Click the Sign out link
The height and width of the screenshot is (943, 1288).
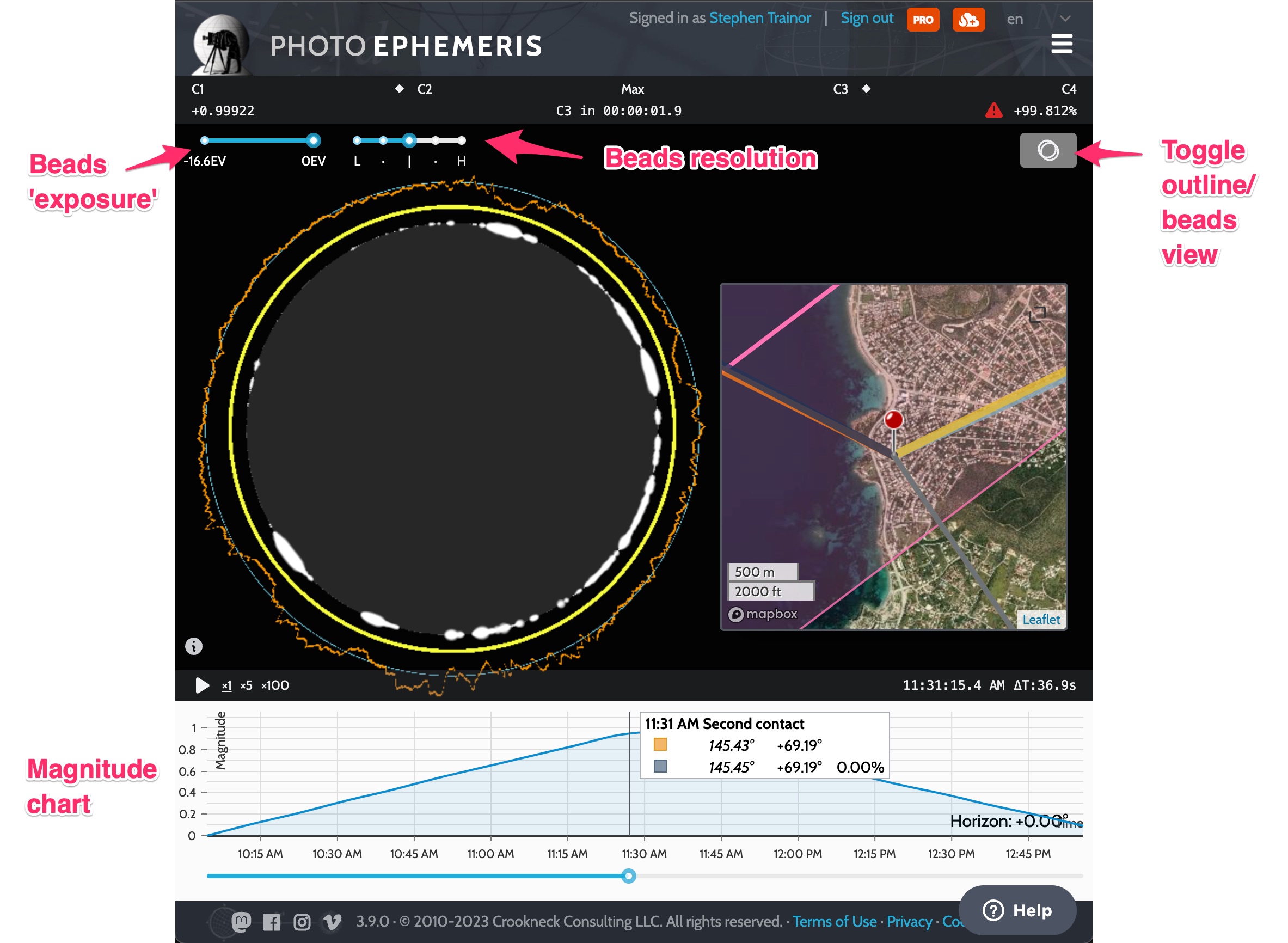click(866, 18)
